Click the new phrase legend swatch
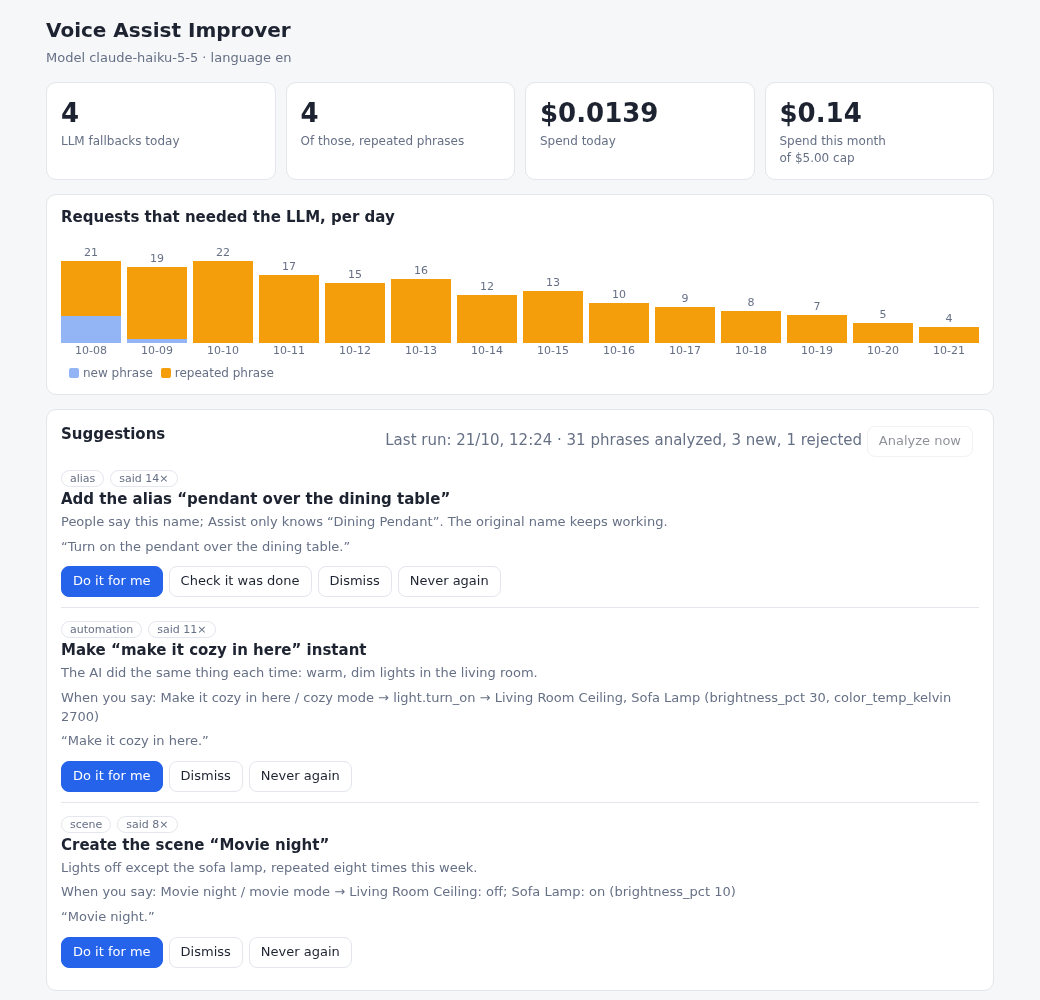The height and width of the screenshot is (1000, 1040). [74, 373]
